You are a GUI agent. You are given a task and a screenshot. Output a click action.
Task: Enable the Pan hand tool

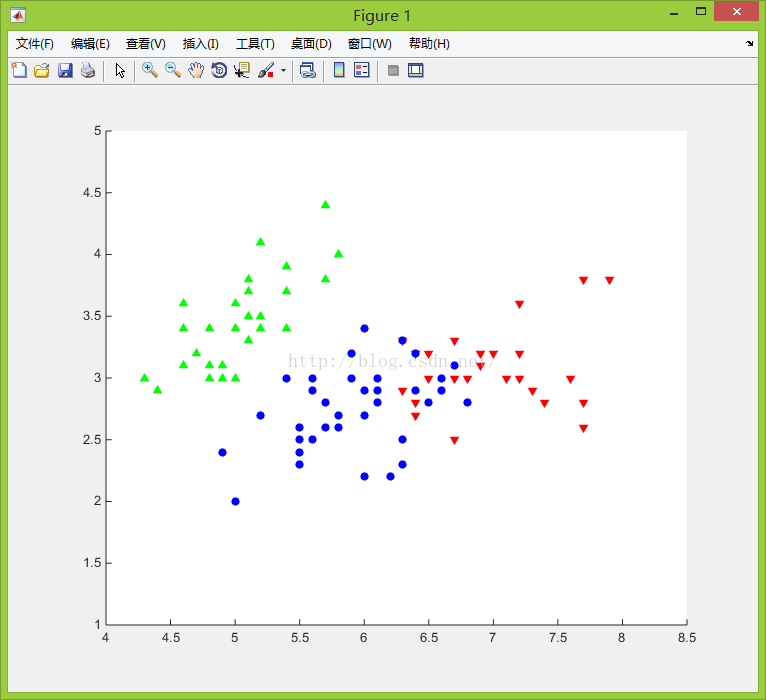coord(196,70)
